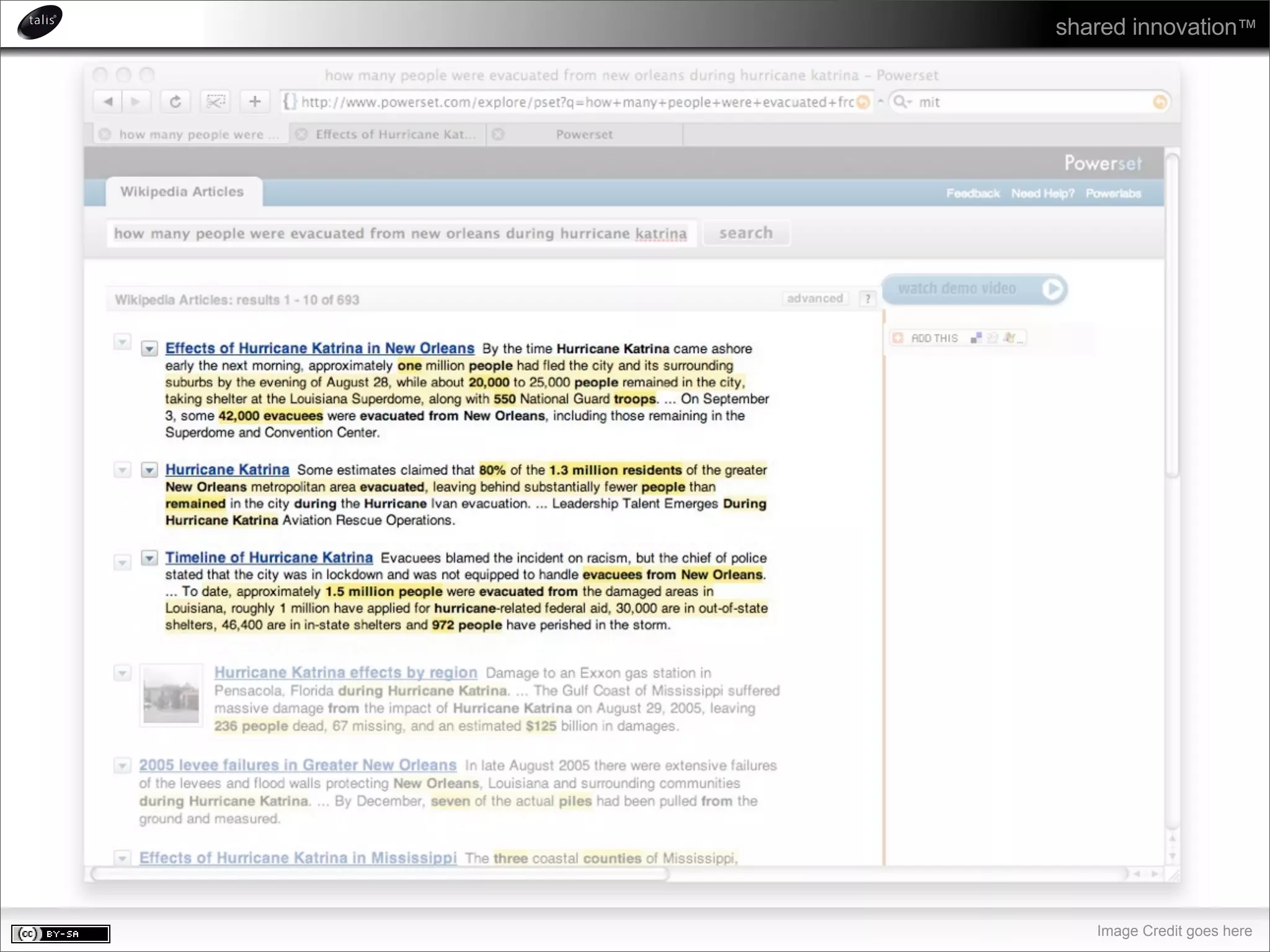This screenshot has width=1270, height=952.
Task: Open 'Effects of Hurricane Katrina in New Orleans' article
Action: tap(319, 348)
